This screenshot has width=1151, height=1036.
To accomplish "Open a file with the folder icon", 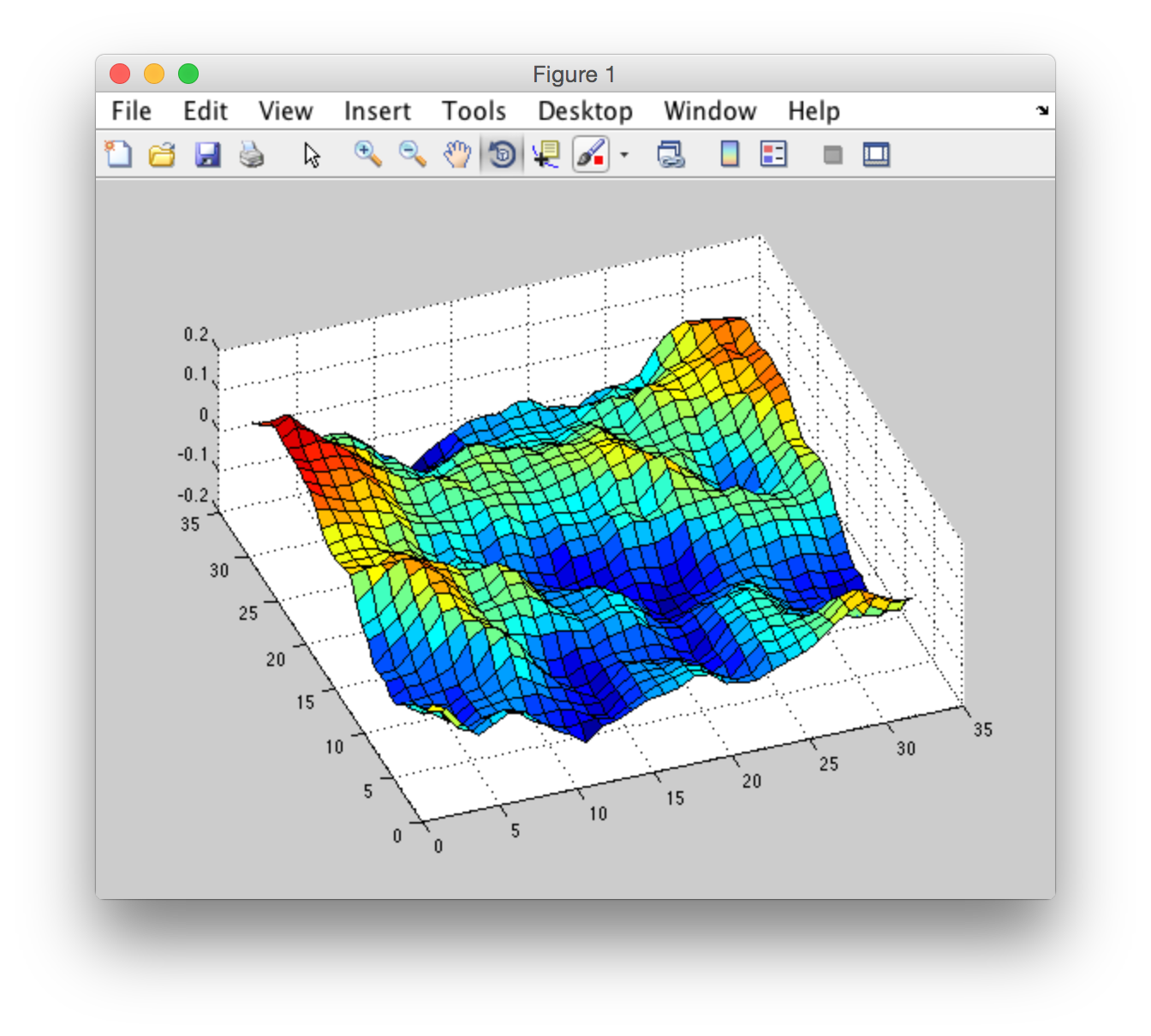I will click(162, 155).
